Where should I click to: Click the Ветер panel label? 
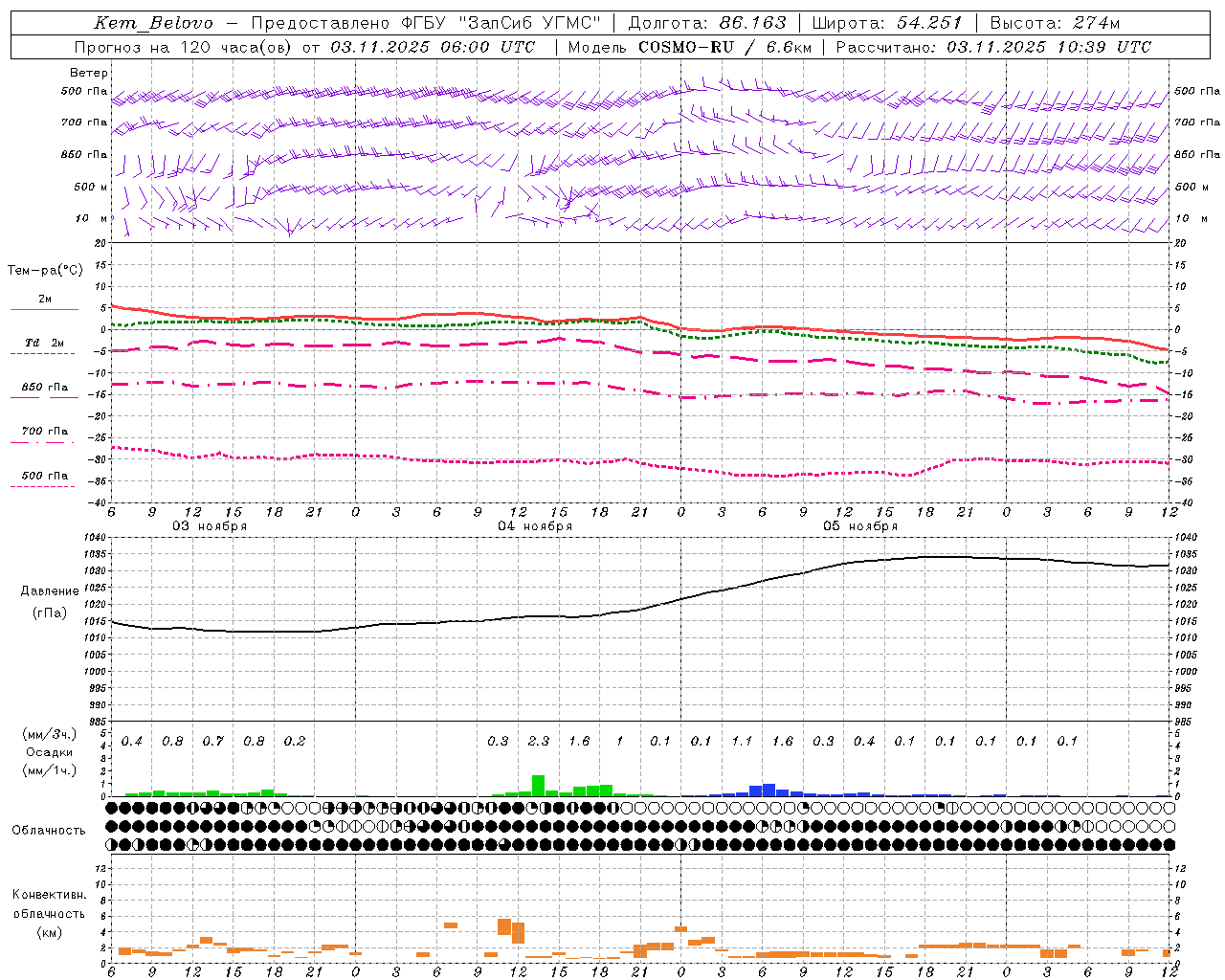[88, 73]
